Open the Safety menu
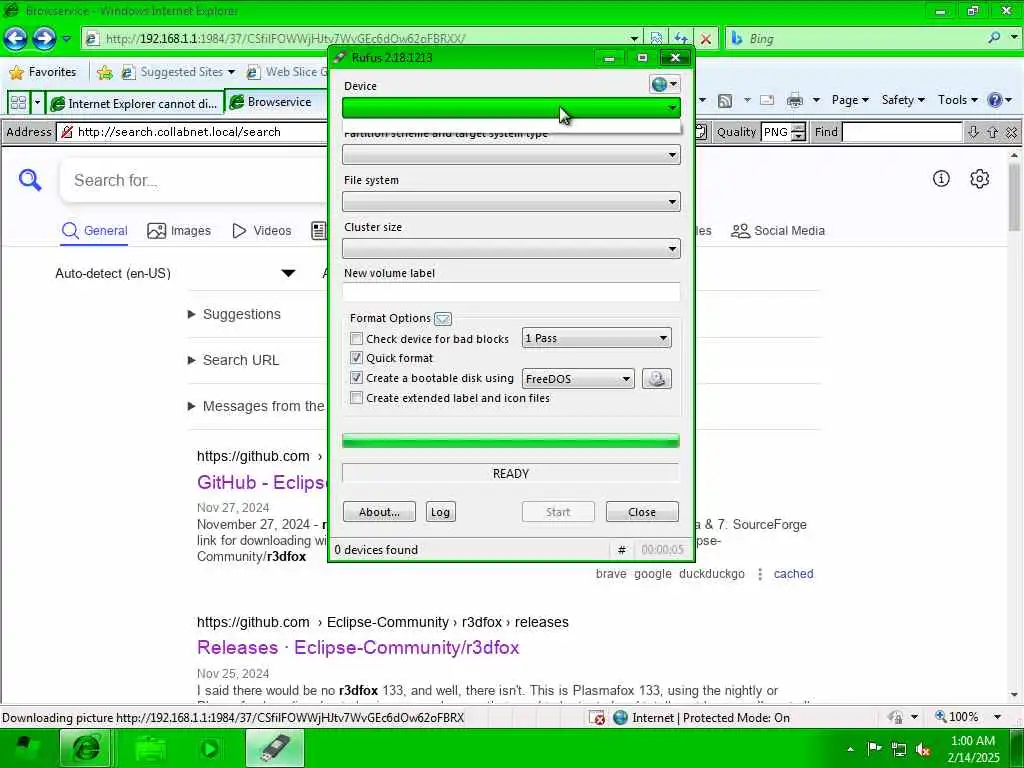The height and width of the screenshot is (768, 1024). pos(903,100)
